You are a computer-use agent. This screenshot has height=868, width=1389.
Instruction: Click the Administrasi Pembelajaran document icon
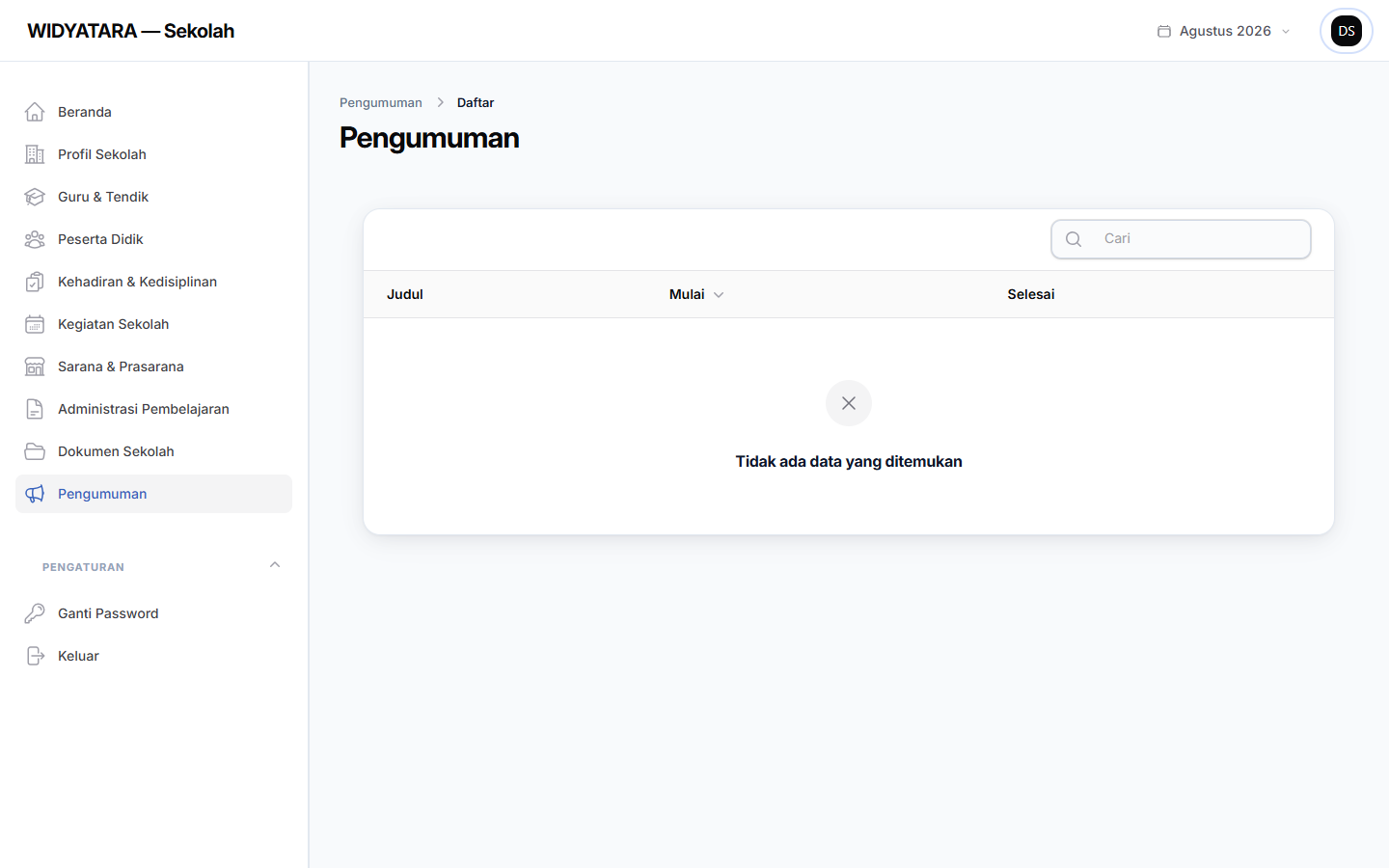[35, 409]
